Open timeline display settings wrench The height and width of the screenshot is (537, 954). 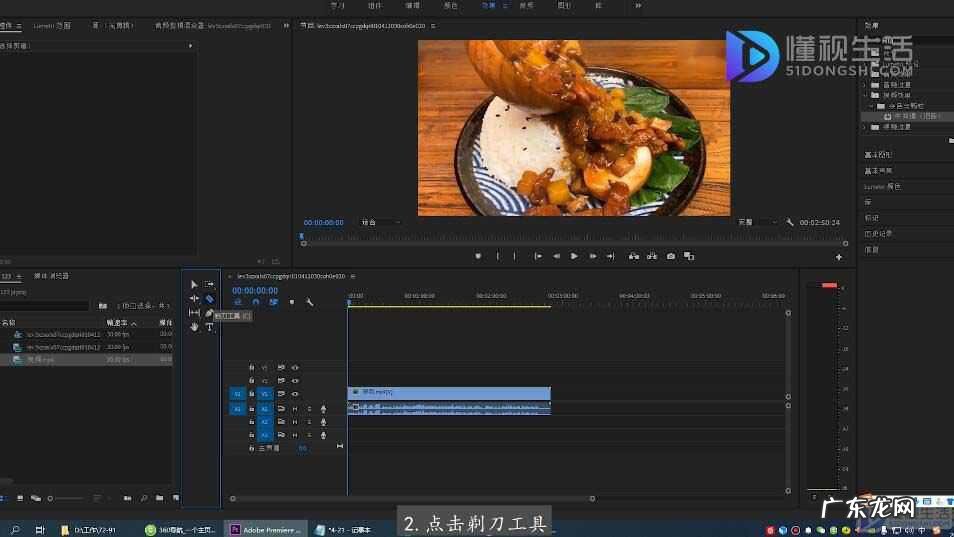tap(310, 302)
